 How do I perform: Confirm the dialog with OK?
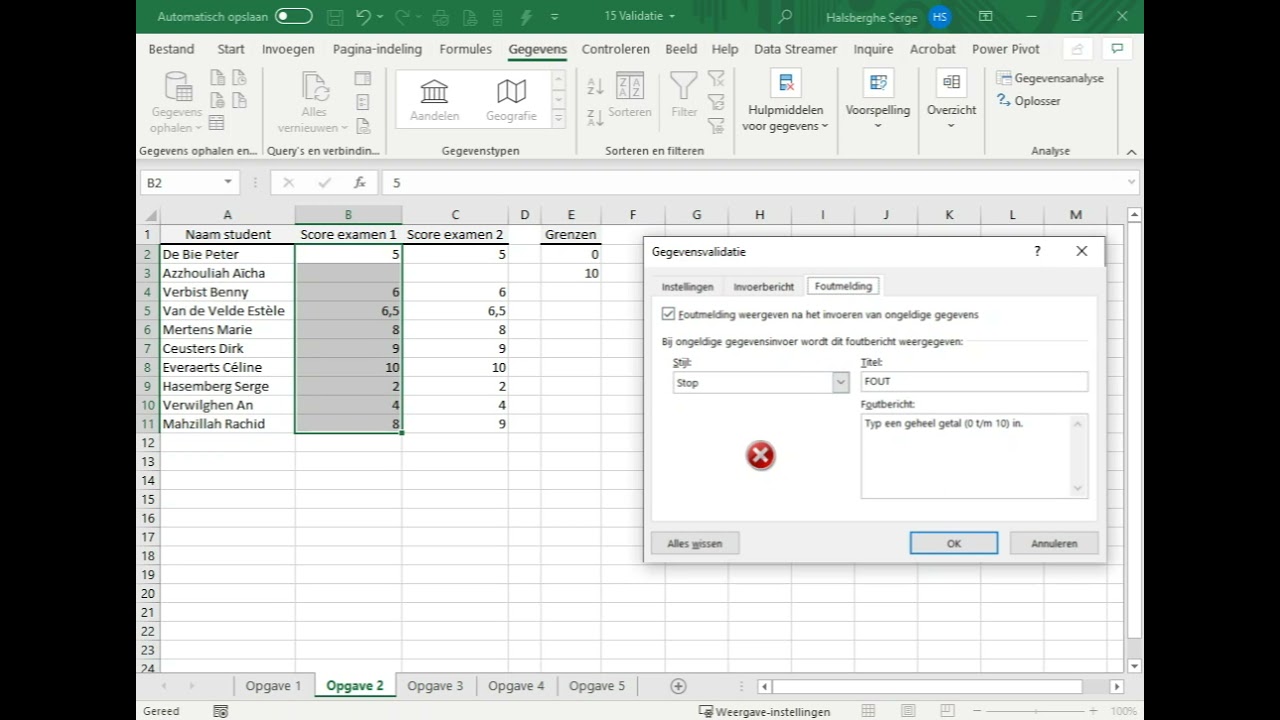tap(954, 543)
